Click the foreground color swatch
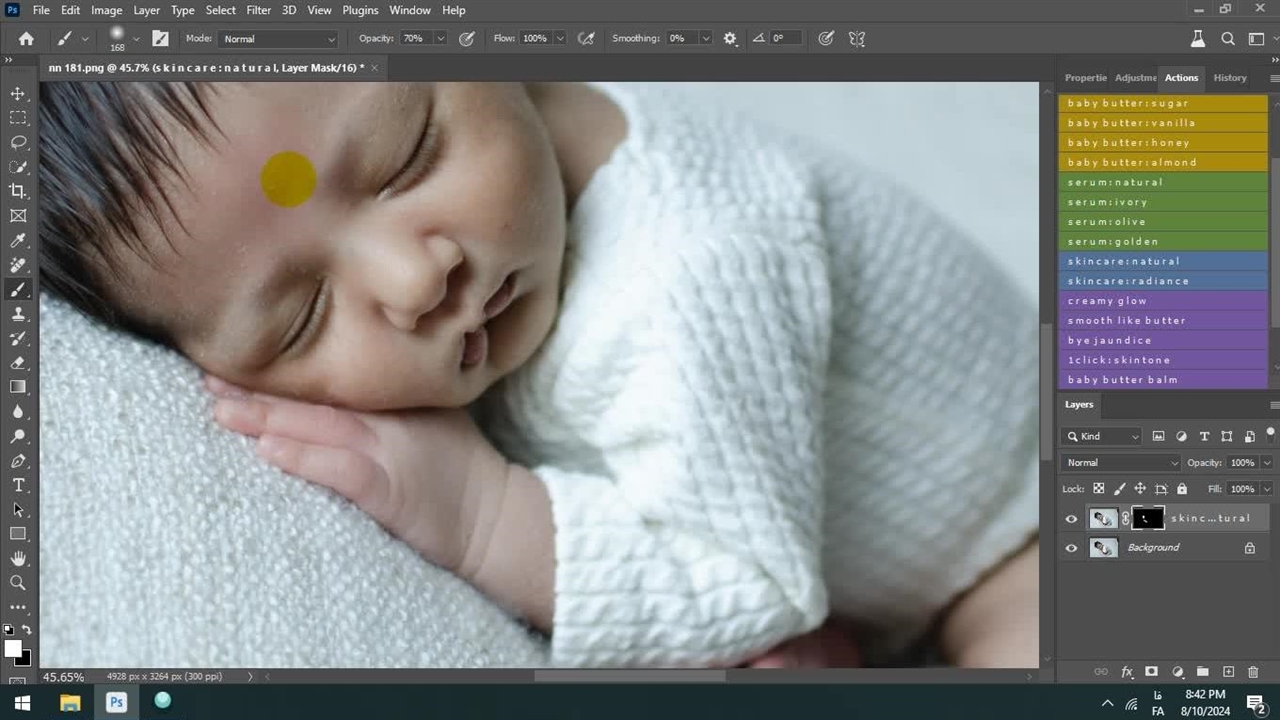The height and width of the screenshot is (720, 1280). pyautogui.click(x=13, y=649)
